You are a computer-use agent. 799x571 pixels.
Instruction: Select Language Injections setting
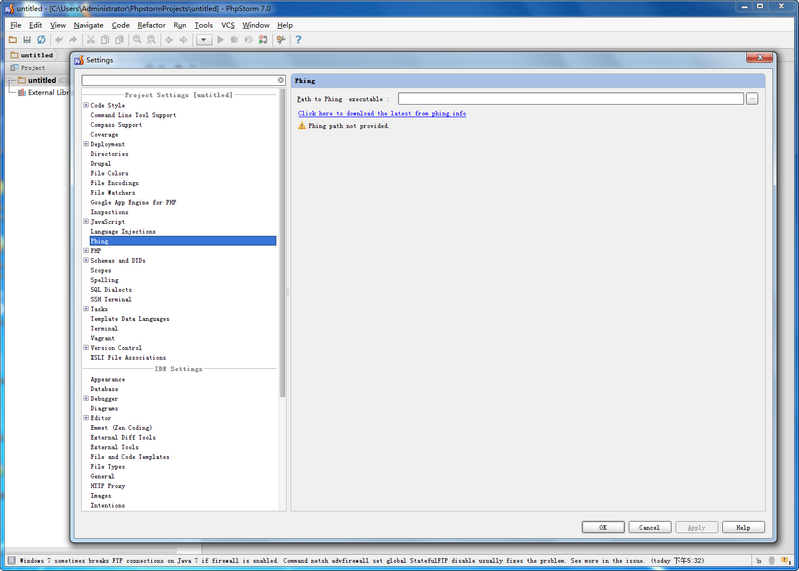[123, 231]
